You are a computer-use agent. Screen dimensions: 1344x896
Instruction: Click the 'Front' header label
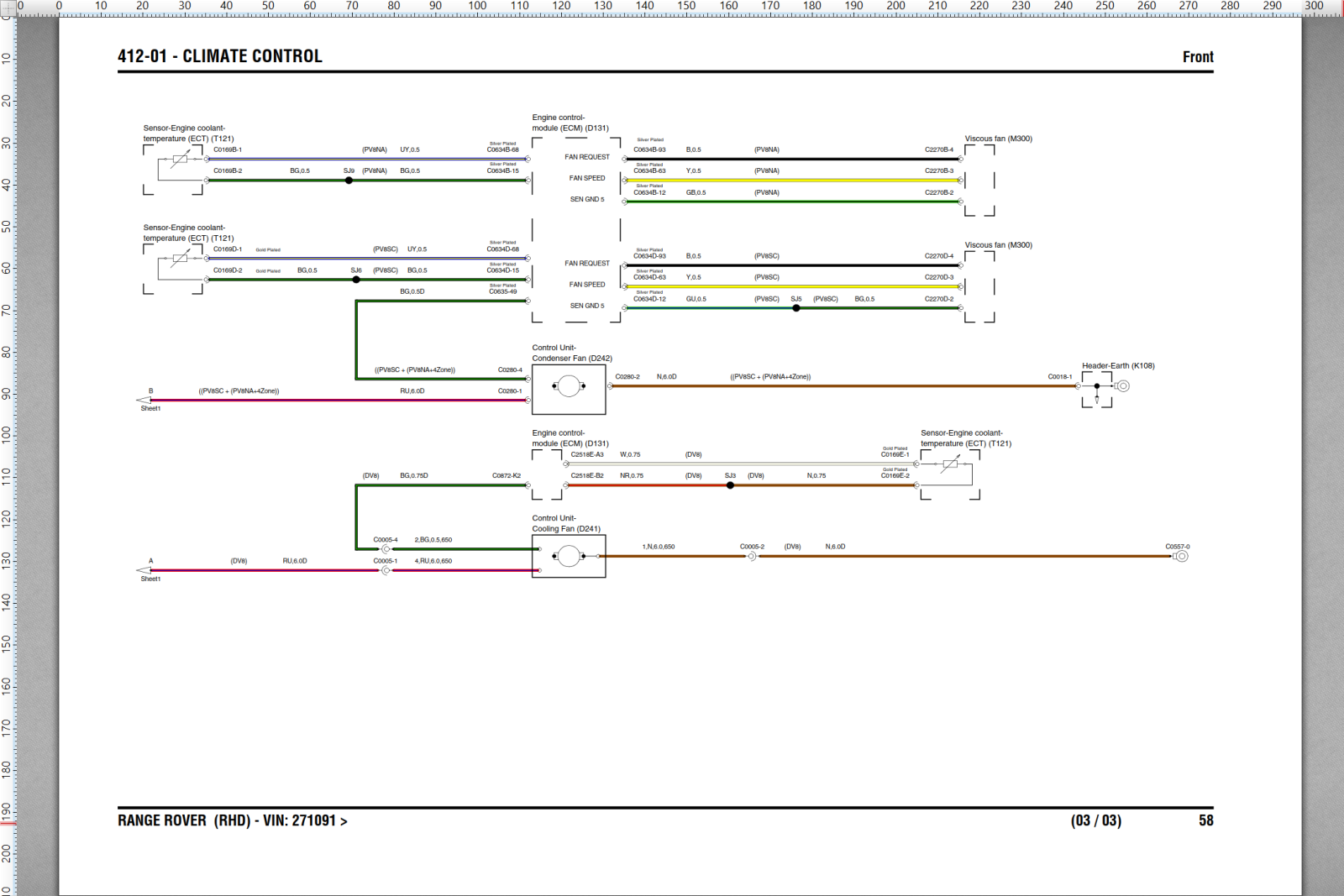(x=1198, y=57)
